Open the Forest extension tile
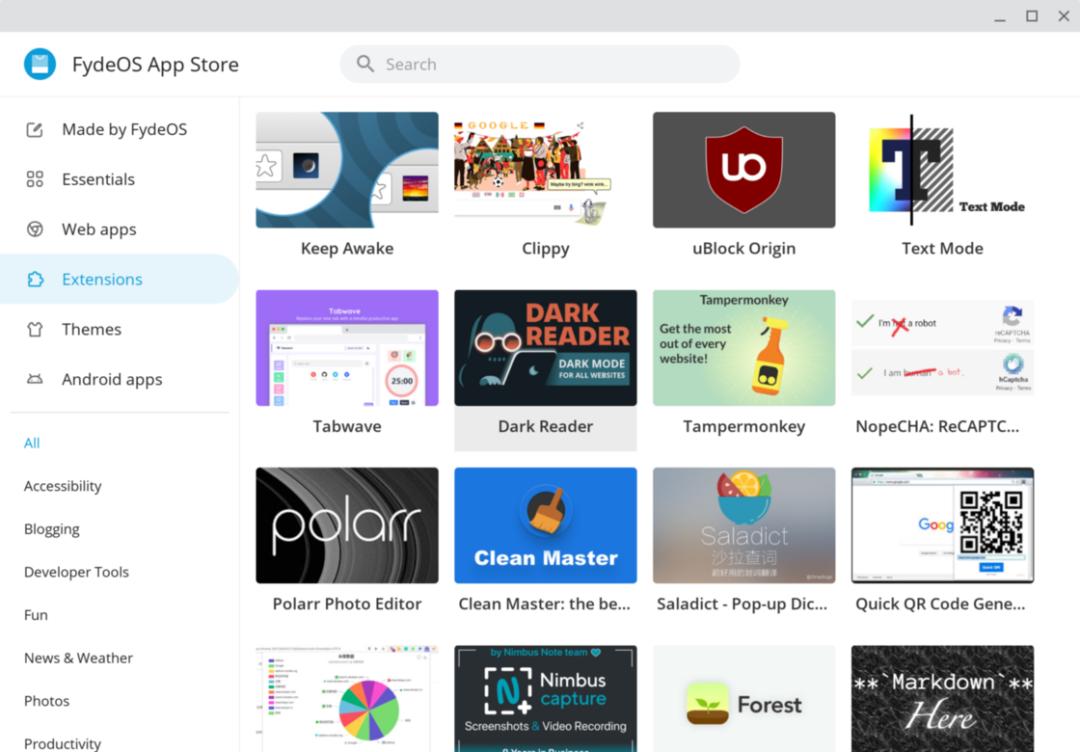This screenshot has width=1080, height=752. tap(744, 698)
